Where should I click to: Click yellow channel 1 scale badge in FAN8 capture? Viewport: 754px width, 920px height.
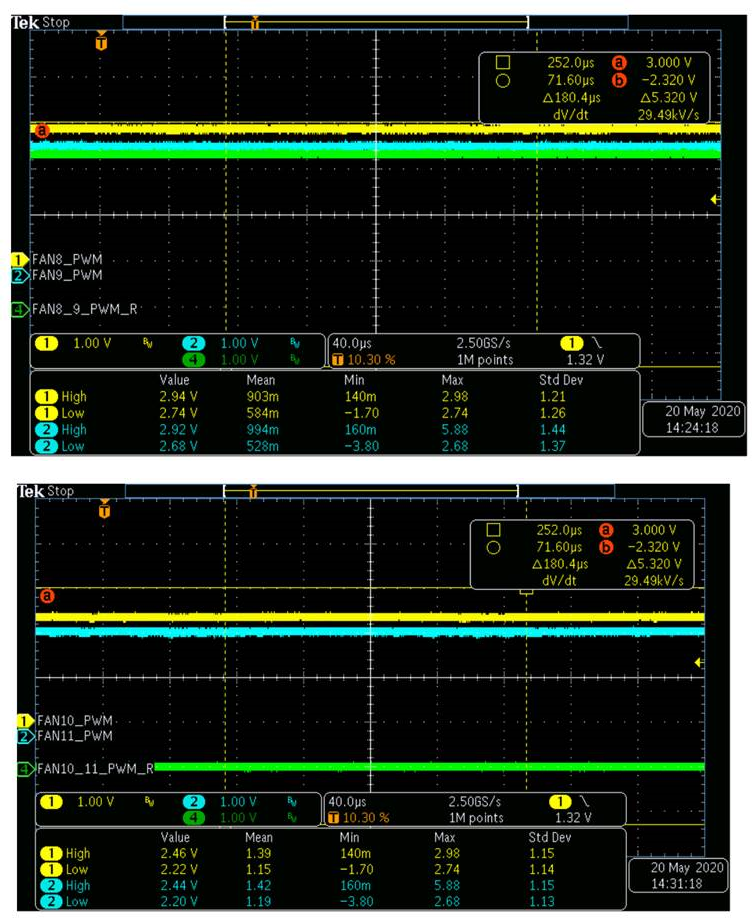(x=46, y=344)
